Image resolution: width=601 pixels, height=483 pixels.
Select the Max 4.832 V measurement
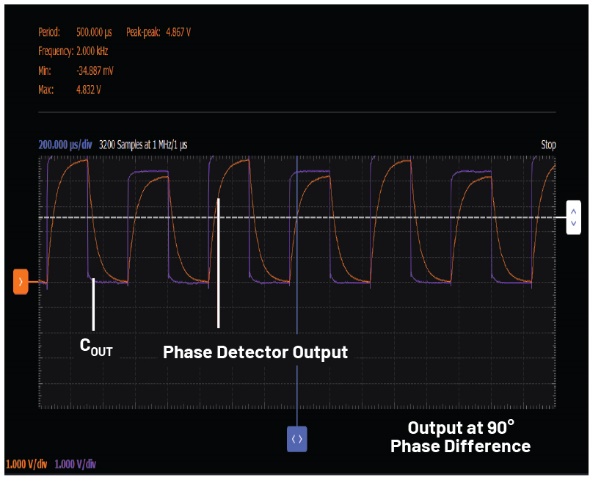[73, 90]
